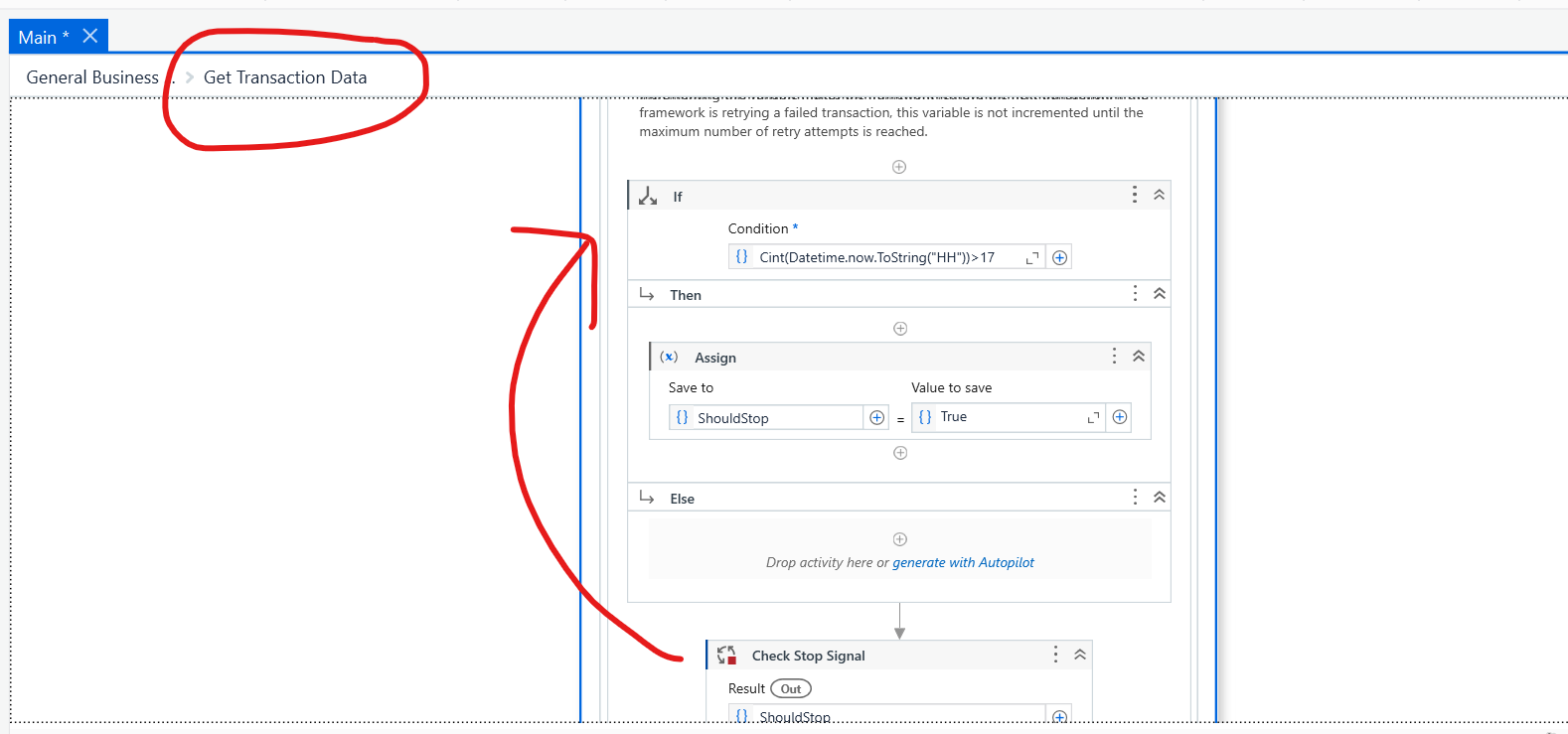Image resolution: width=1568 pixels, height=734 pixels.
Task: Collapse the Then branch
Action: pyautogui.click(x=1159, y=293)
